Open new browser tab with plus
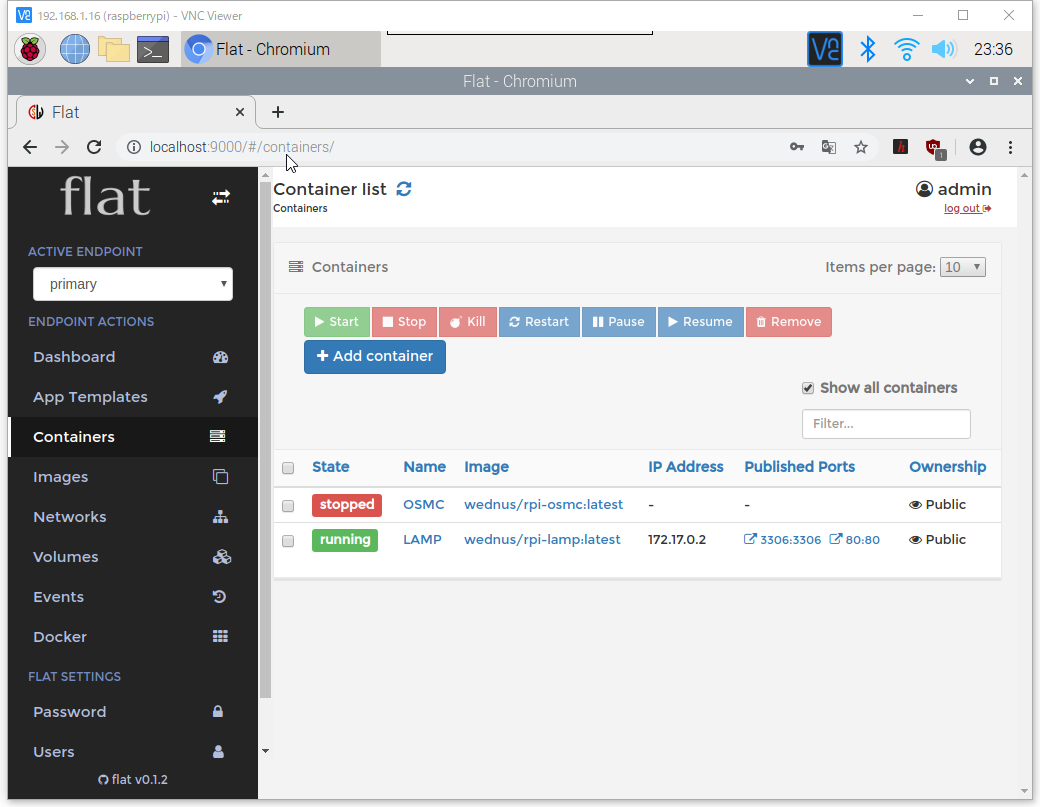 point(278,112)
